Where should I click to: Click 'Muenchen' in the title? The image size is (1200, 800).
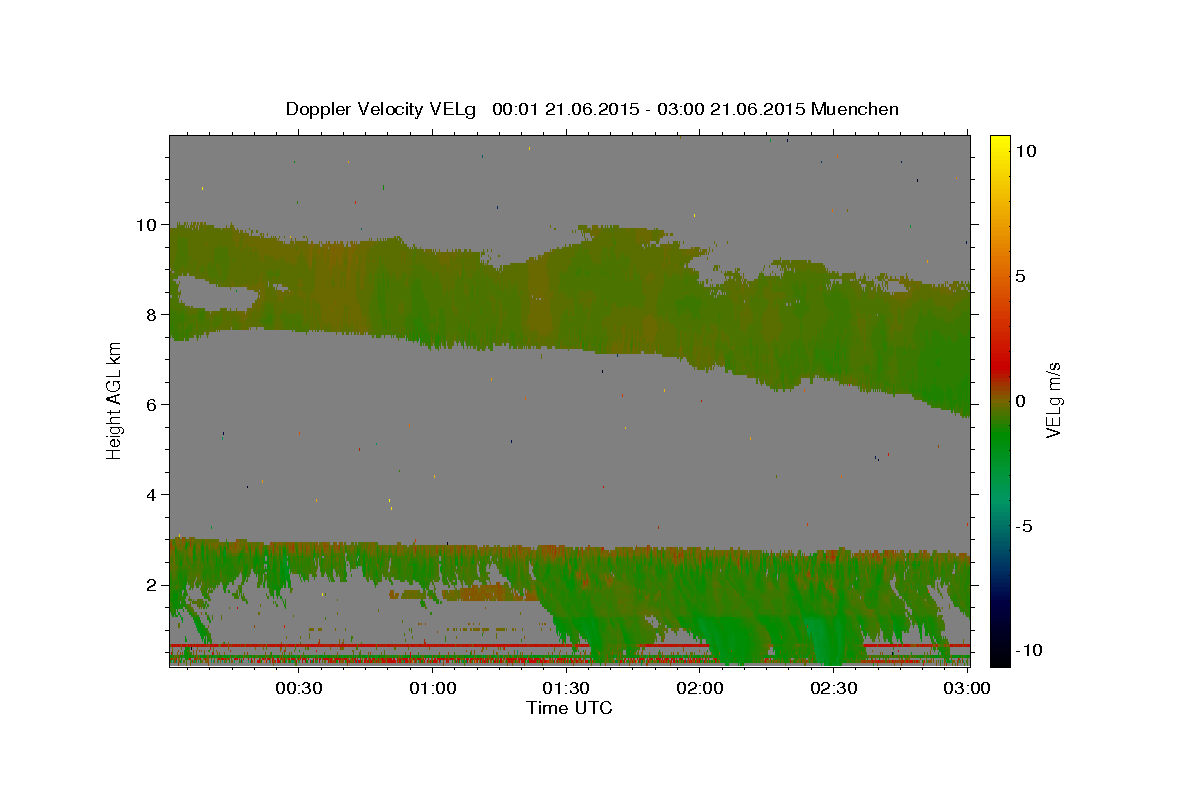pos(856,109)
